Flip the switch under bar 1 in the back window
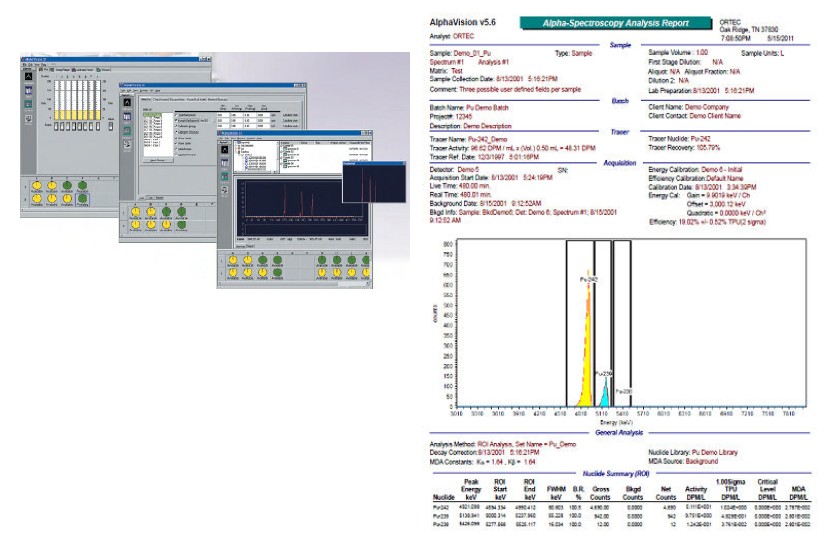Viewport: 828px width, 536px height. 57,126
